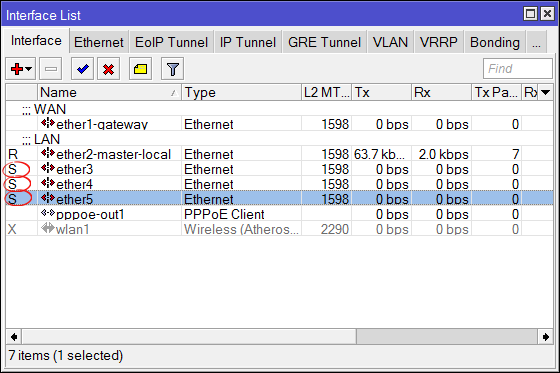This screenshot has width=560, height=373.
Task: Open the funnel filter tool
Action: tap(172, 69)
